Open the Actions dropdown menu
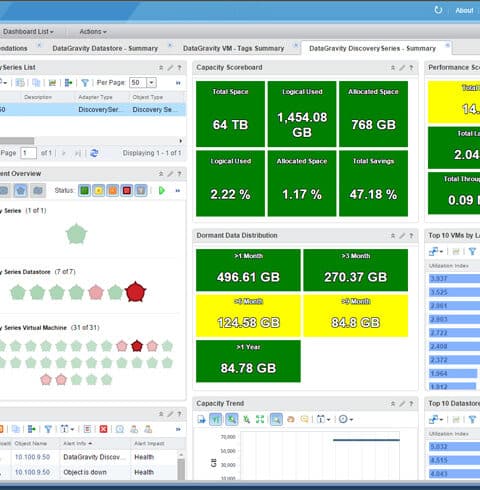The height and width of the screenshot is (490, 480). (93, 32)
